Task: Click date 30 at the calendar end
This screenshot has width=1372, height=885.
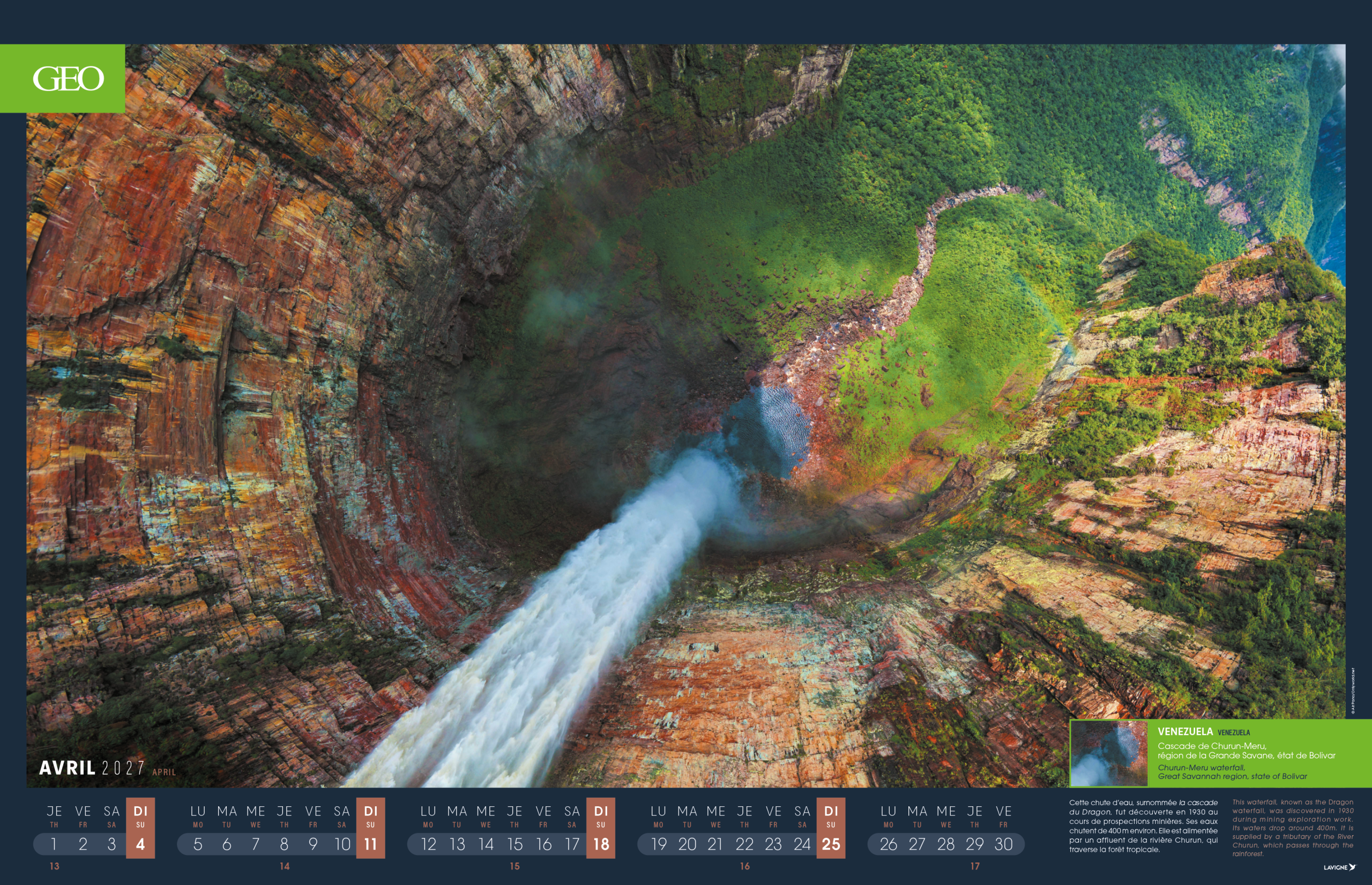Action: tap(1003, 844)
